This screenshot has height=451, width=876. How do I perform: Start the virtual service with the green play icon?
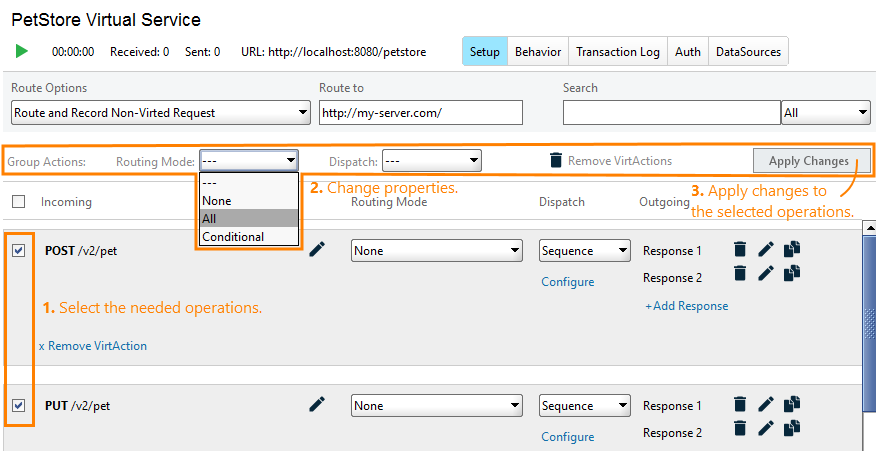coord(22,51)
